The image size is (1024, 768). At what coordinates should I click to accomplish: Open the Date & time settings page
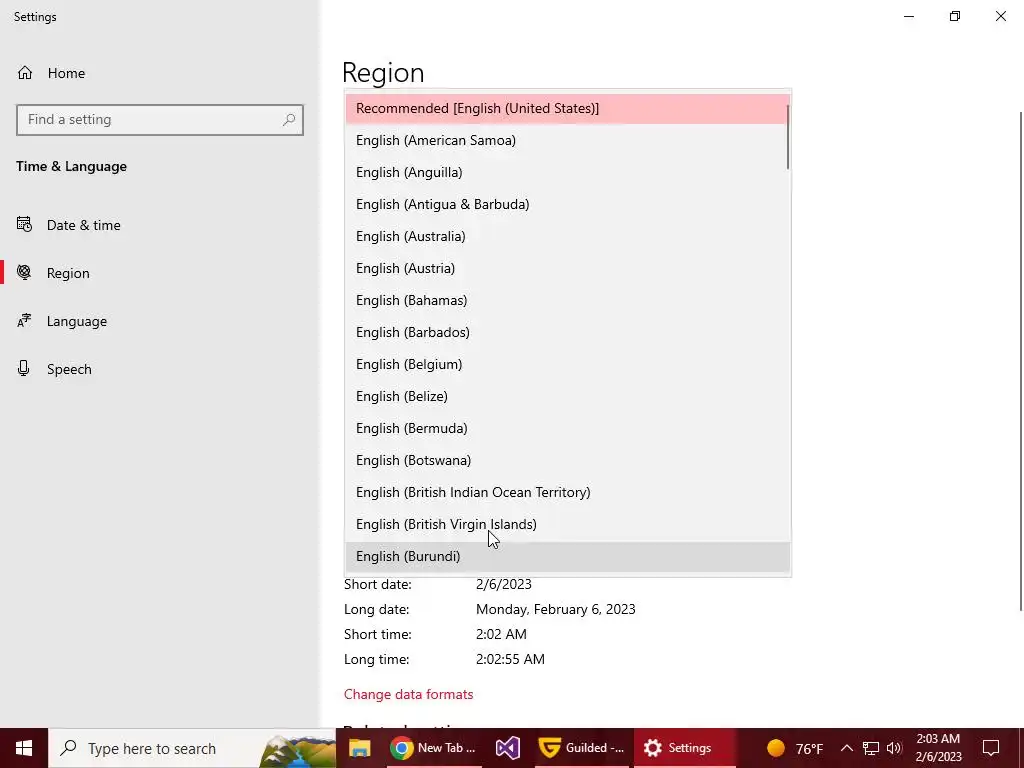tap(84, 225)
